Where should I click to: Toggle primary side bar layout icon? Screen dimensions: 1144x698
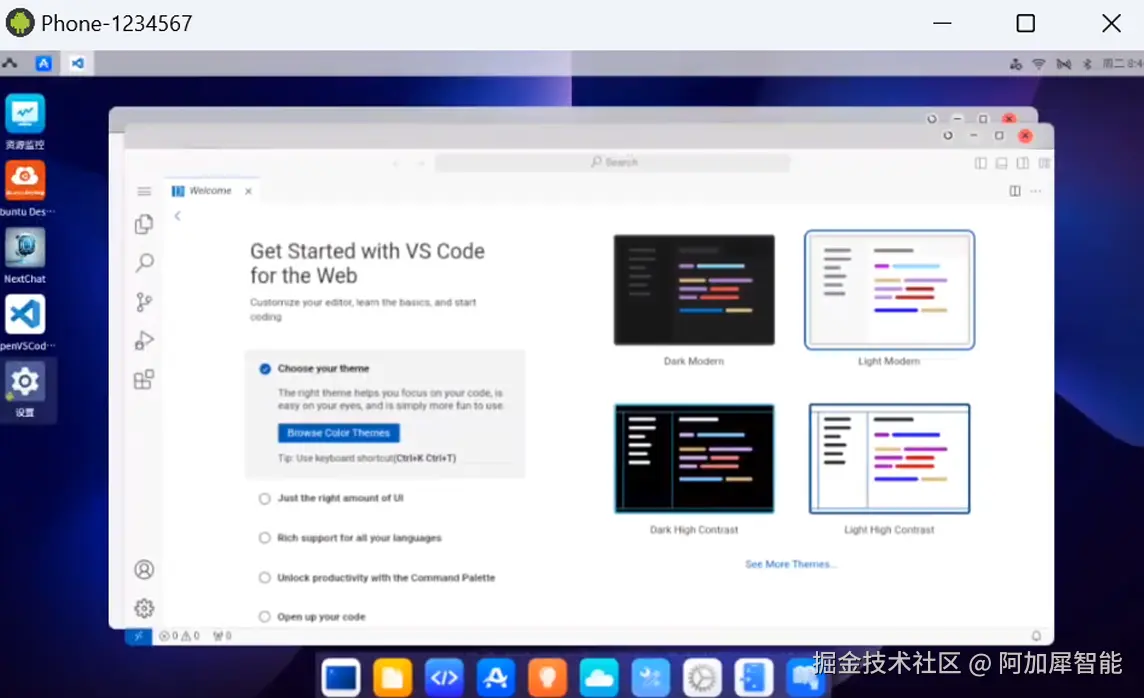(x=981, y=163)
